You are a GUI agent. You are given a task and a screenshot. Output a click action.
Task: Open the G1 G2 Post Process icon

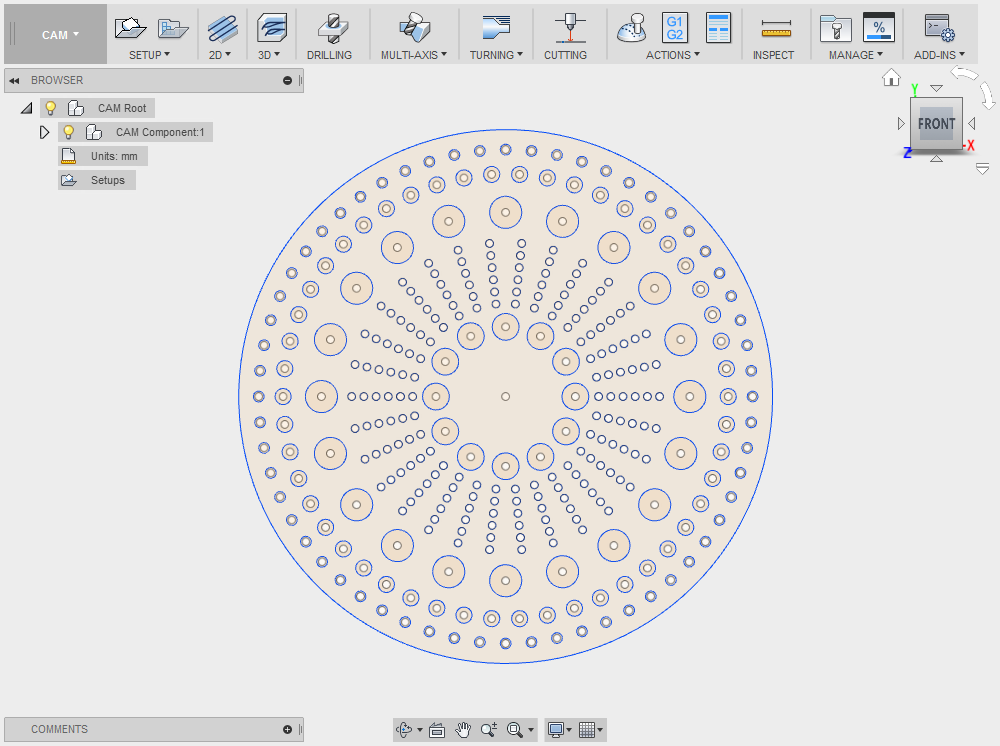(x=675, y=27)
